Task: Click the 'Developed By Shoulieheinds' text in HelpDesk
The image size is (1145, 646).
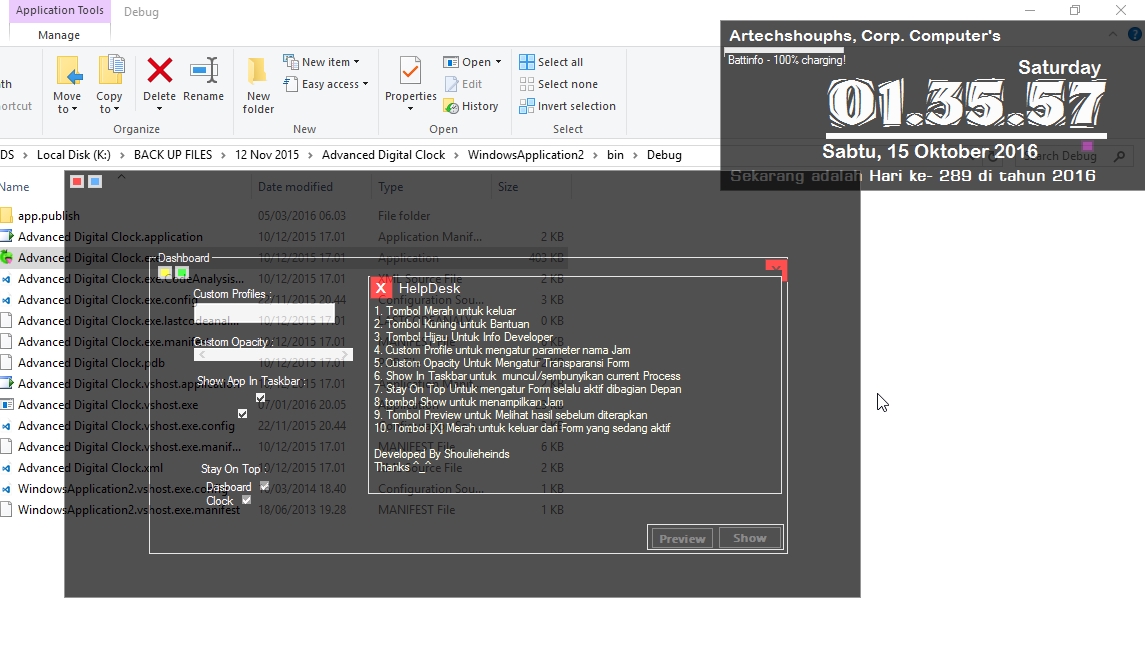Action: (442, 454)
